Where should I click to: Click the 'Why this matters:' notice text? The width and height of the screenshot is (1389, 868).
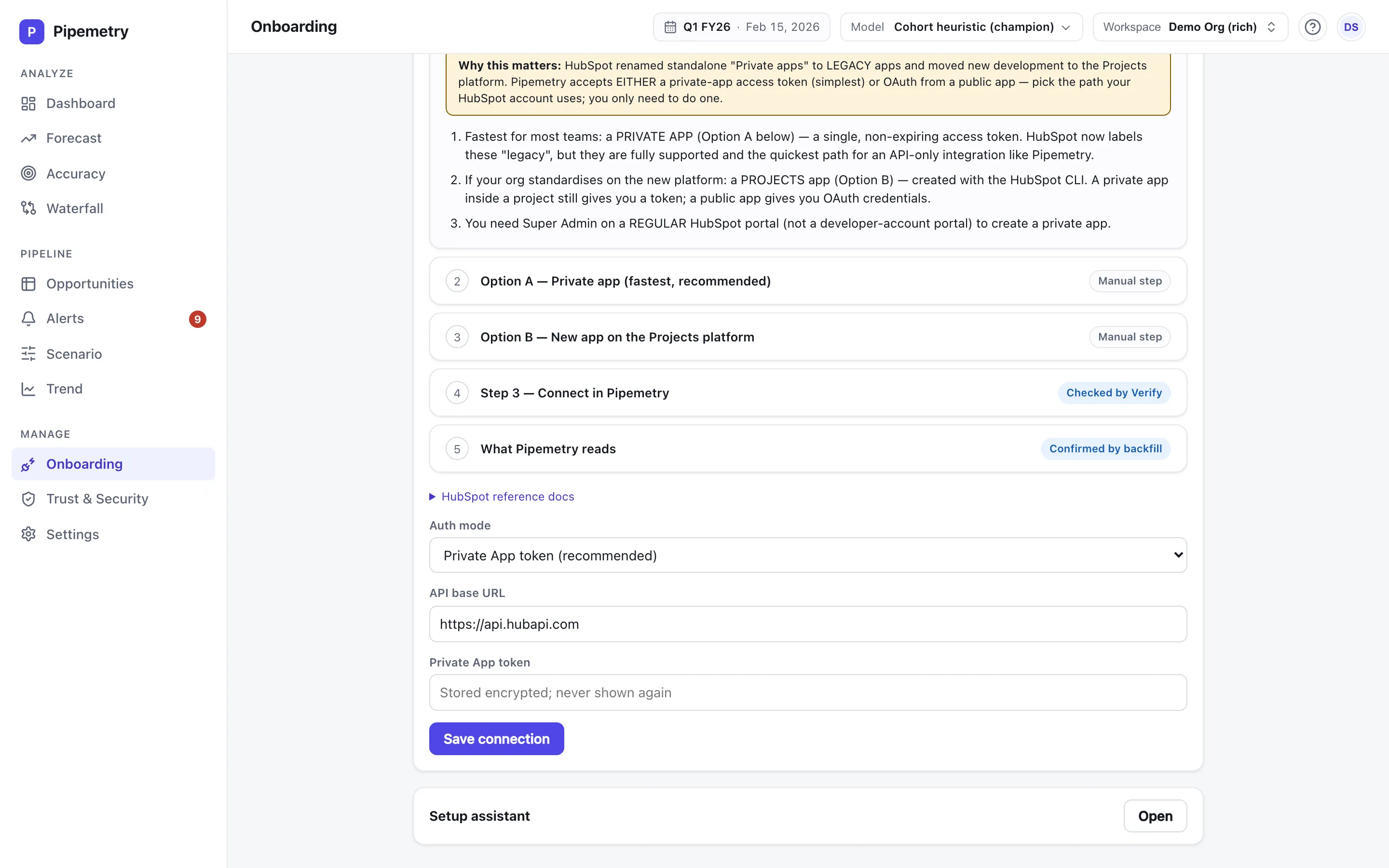509,66
